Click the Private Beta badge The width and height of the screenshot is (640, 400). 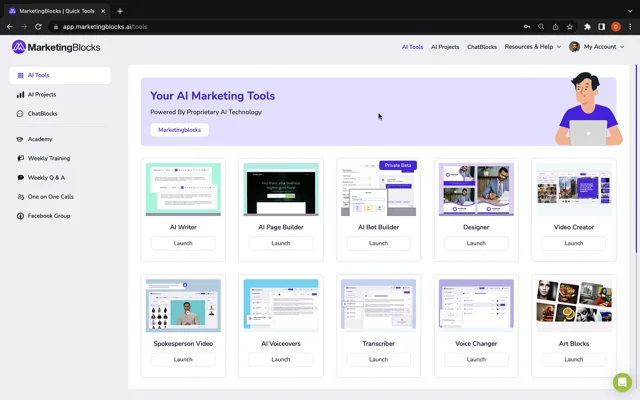[x=398, y=165]
